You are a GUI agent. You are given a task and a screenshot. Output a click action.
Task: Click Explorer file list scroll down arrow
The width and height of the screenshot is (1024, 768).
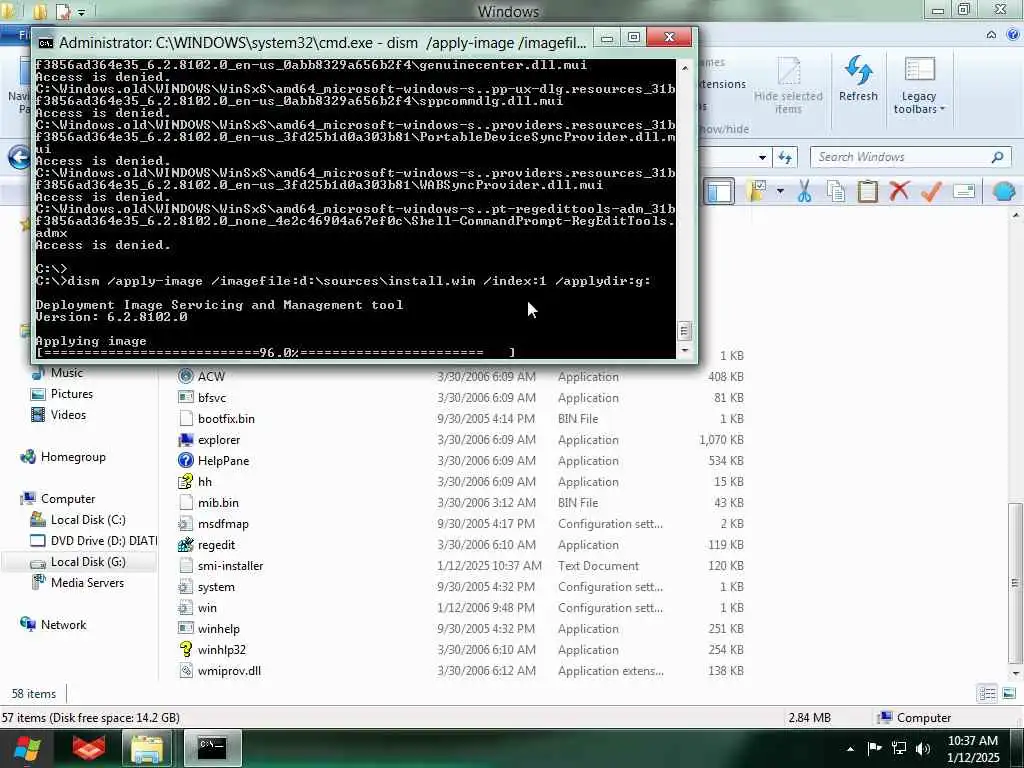click(1016, 673)
